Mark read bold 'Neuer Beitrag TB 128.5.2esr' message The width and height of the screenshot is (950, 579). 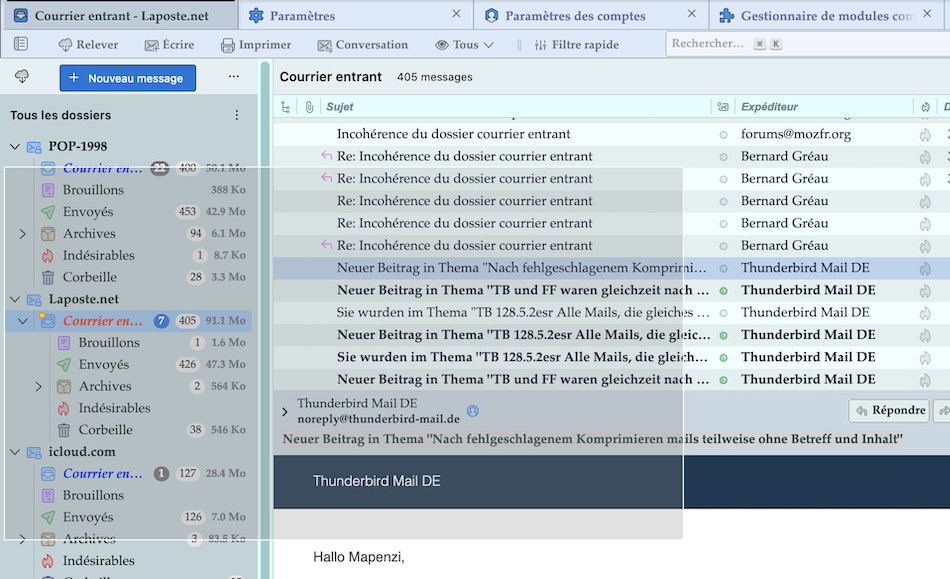click(x=723, y=336)
